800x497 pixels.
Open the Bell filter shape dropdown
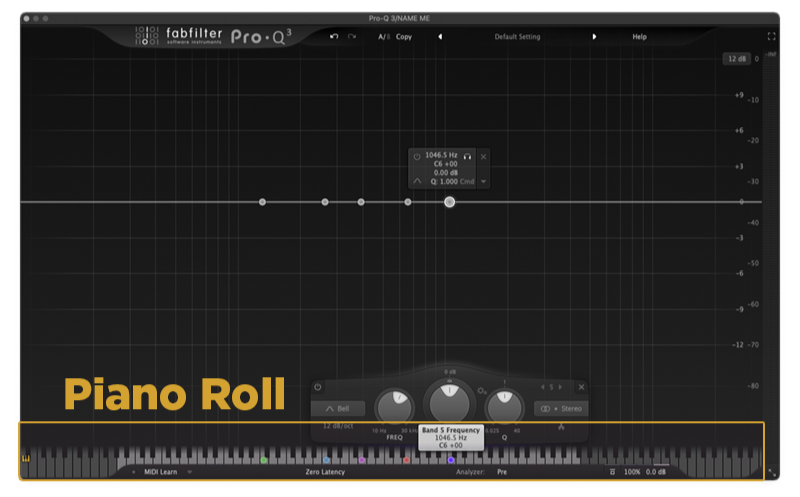[x=338, y=409]
